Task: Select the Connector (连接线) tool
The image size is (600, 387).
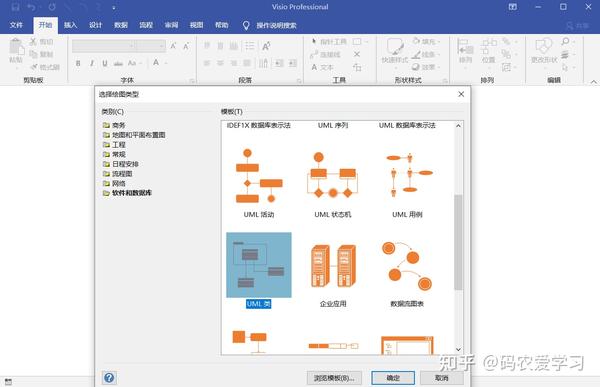Action: [325, 54]
